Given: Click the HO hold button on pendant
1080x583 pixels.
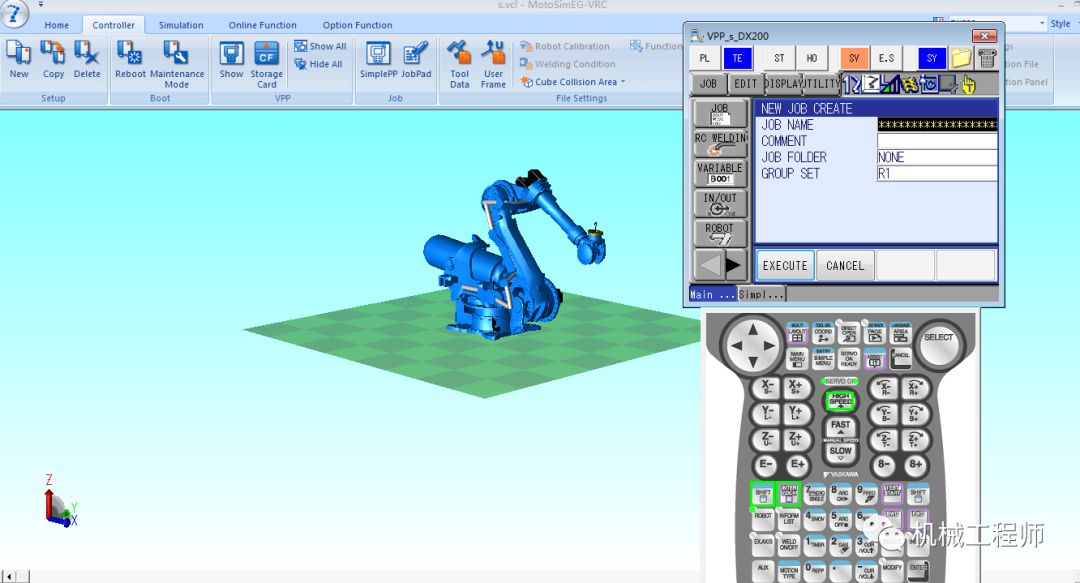Looking at the screenshot, I should (x=812, y=59).
